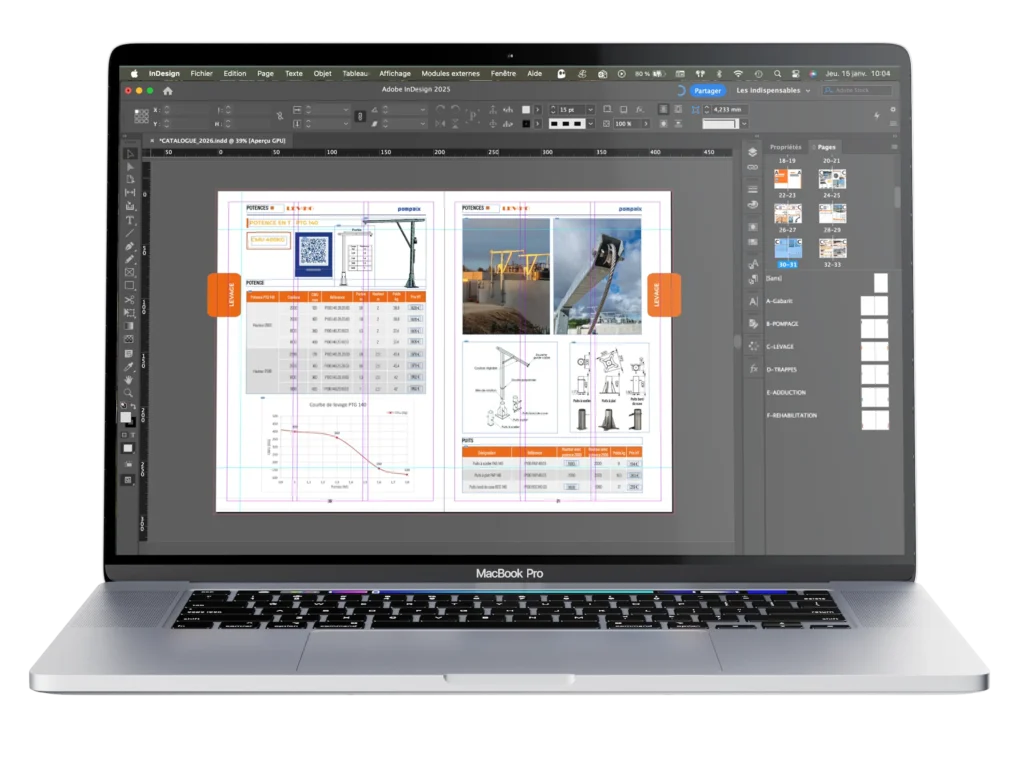Switch to the Propriétés panel tab
The image size is (1024, 768).
[785, 147]
